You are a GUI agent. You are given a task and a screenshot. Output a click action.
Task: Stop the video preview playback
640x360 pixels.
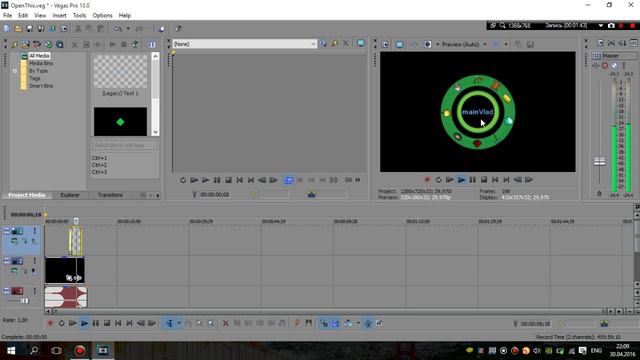[x=484, y=180]
